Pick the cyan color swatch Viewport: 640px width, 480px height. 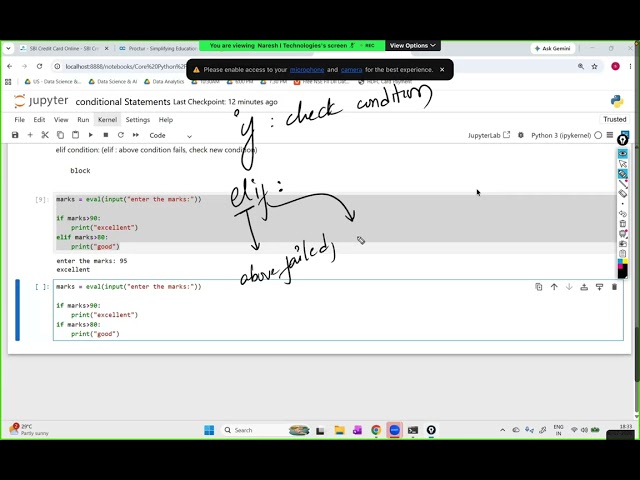tap(620, 261)
